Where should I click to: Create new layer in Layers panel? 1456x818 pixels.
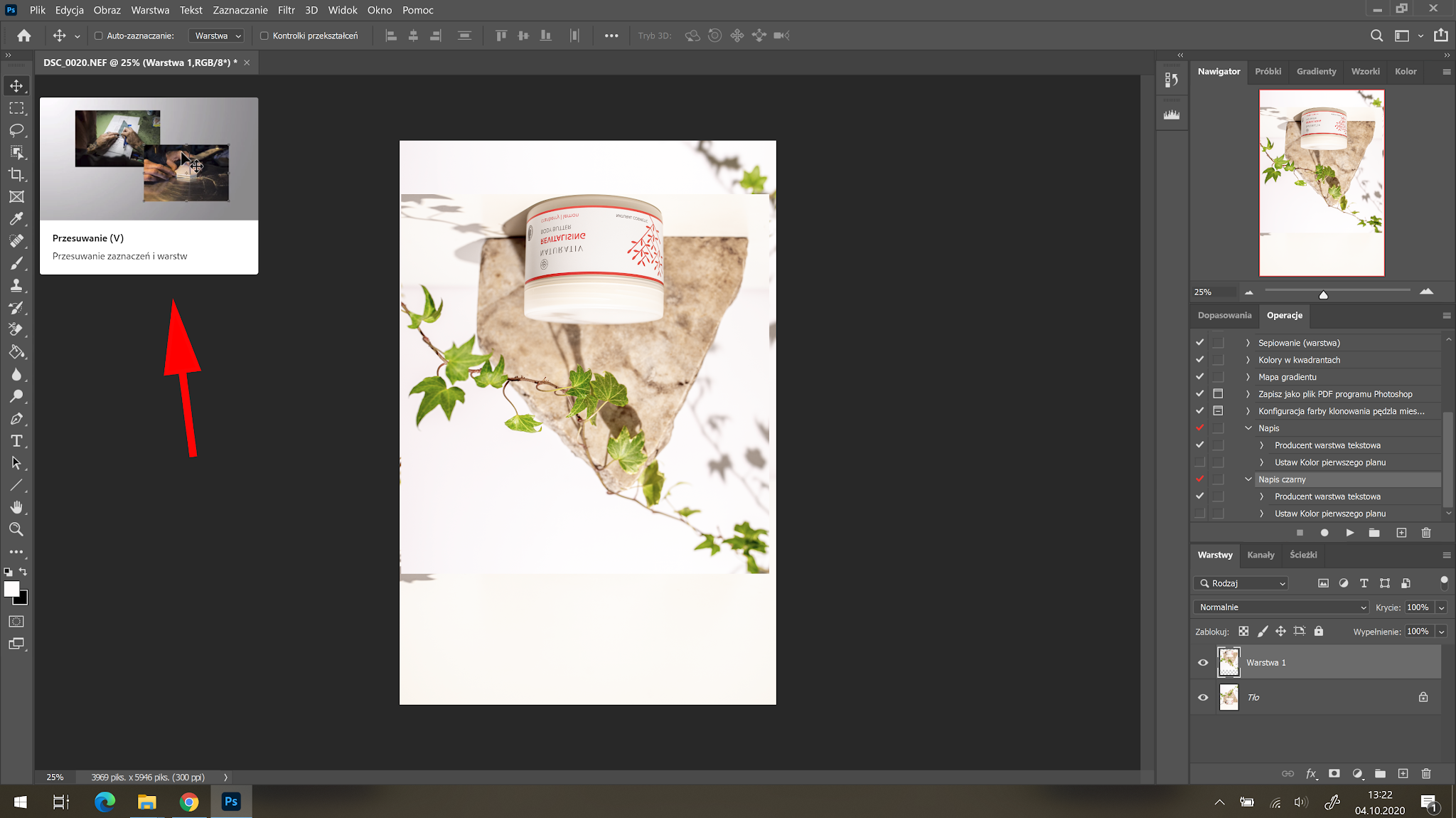coord(1403,773)
